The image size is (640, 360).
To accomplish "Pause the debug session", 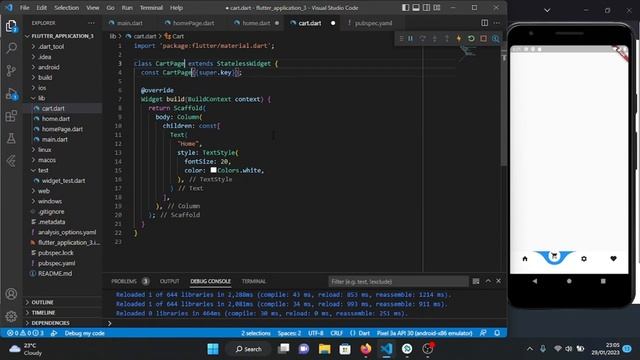I will (x=411, y=38).
